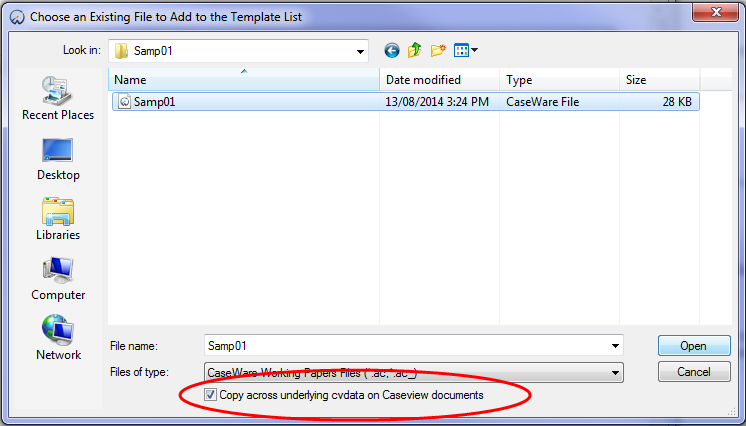
Task: Sort by Type column header
Action: [x=560, y=80]
